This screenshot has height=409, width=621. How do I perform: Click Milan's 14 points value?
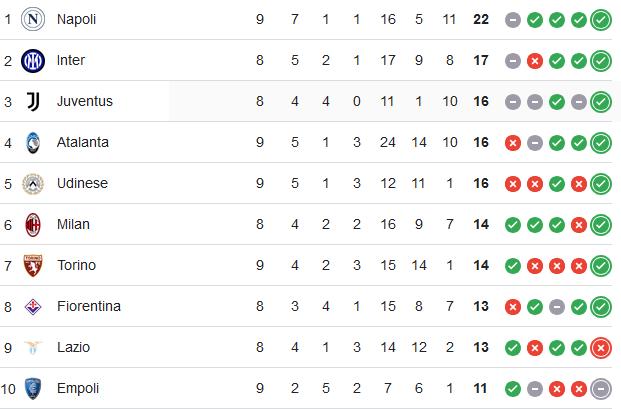coord(481,224)
